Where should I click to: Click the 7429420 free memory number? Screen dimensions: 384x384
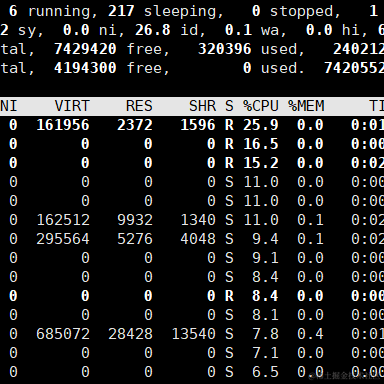tap(85, 49)
